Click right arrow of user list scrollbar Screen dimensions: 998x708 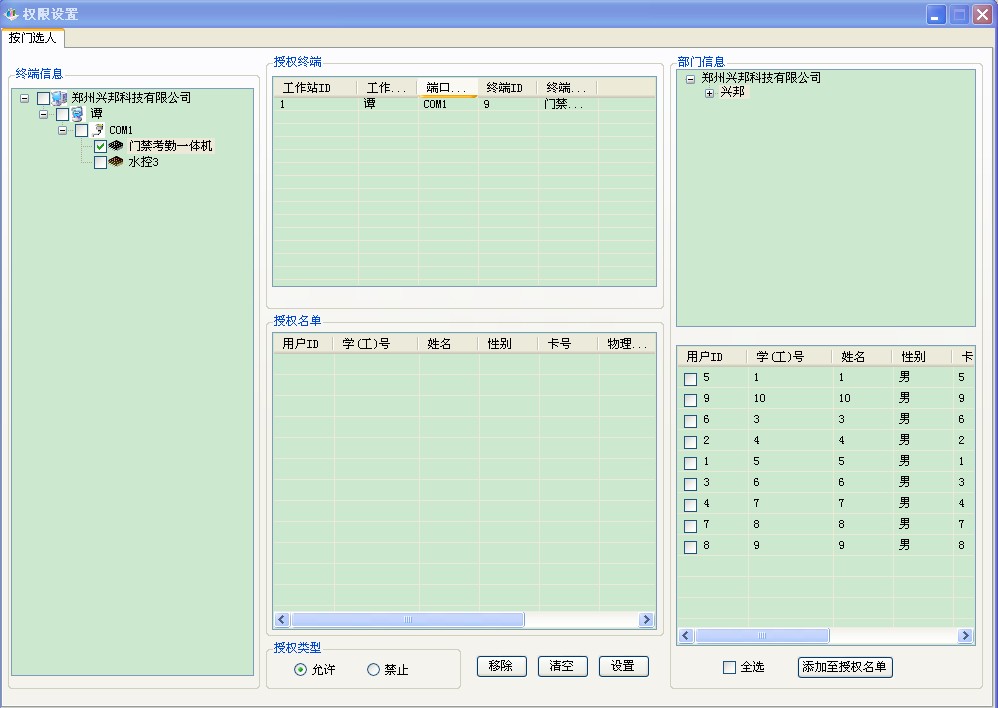point(966,635)
